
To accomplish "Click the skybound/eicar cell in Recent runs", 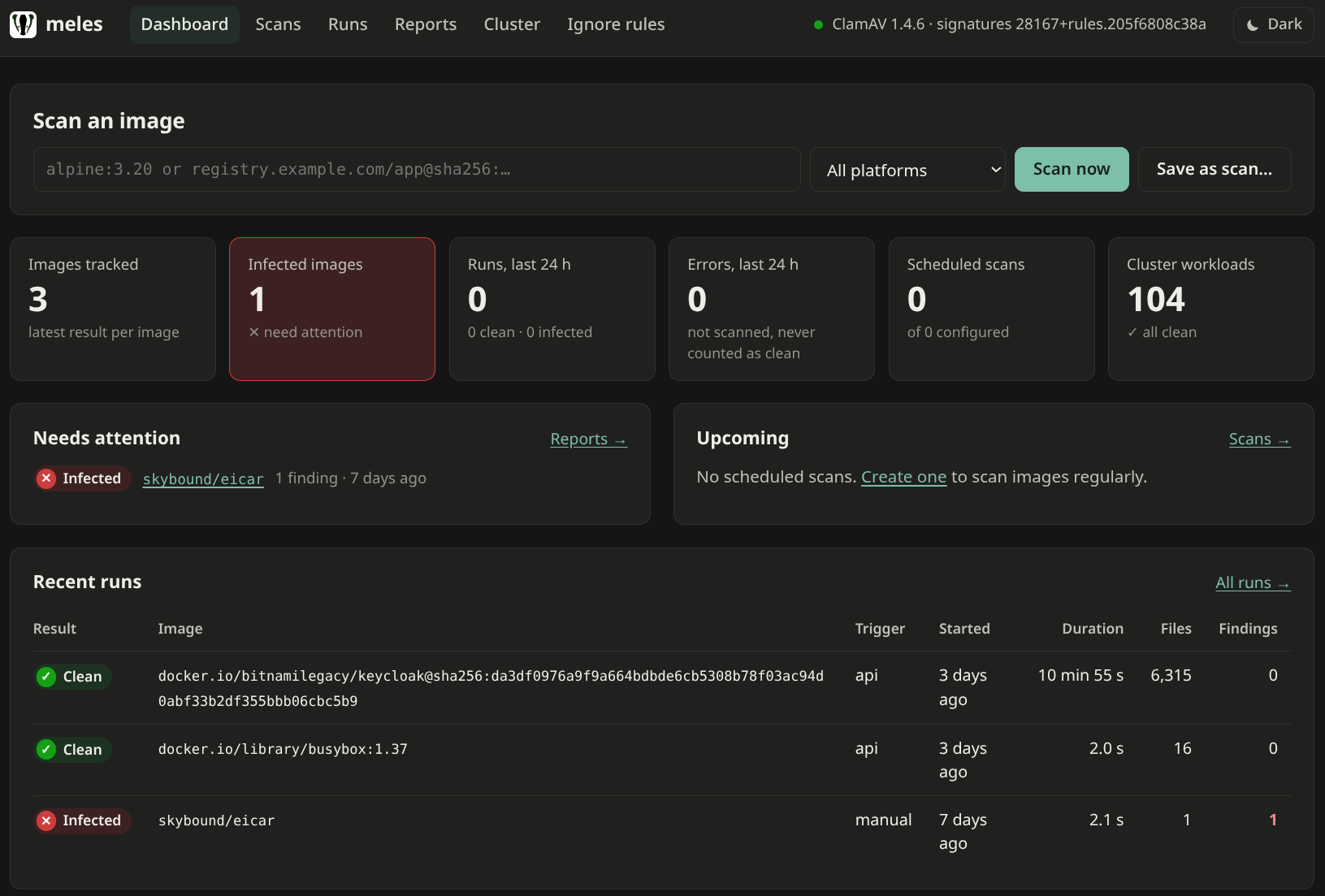I will [x=216, y=820].
